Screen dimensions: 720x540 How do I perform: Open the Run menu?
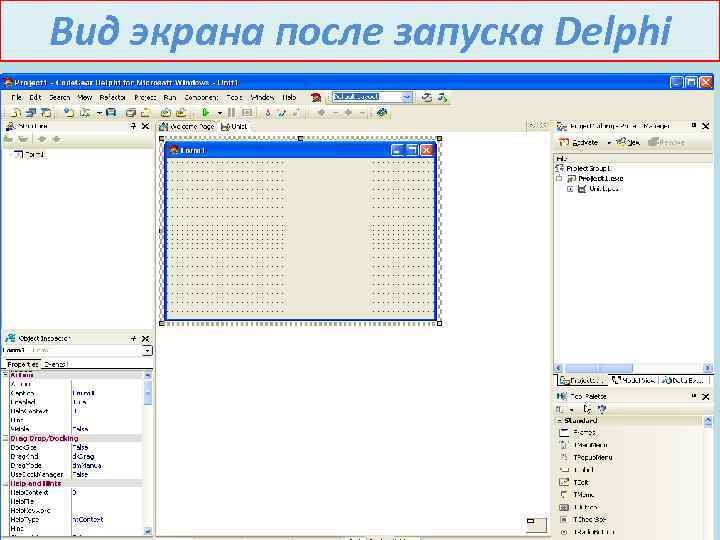point(169,97)
